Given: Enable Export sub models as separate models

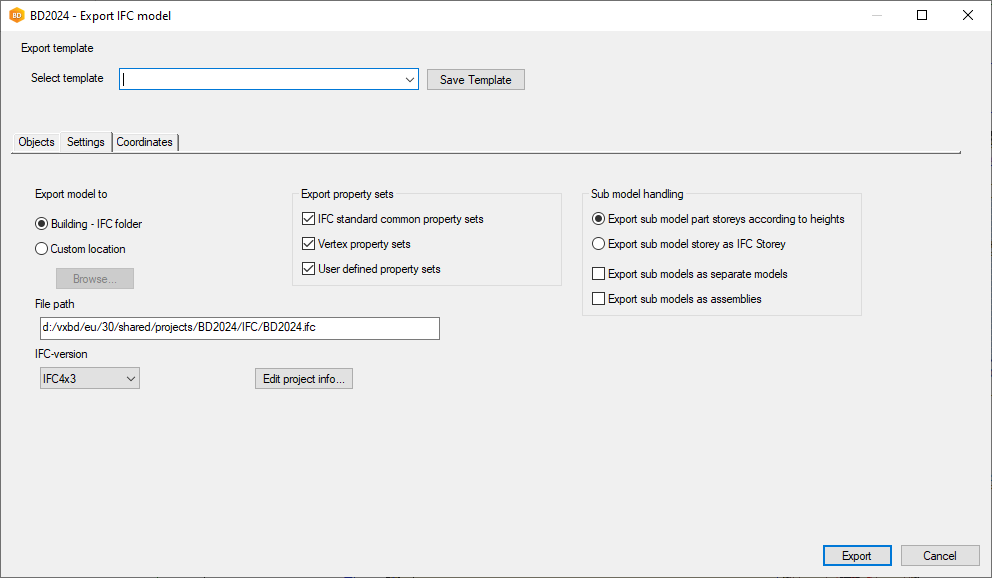Looking at the screenshot, I should (x=599, y=274).
